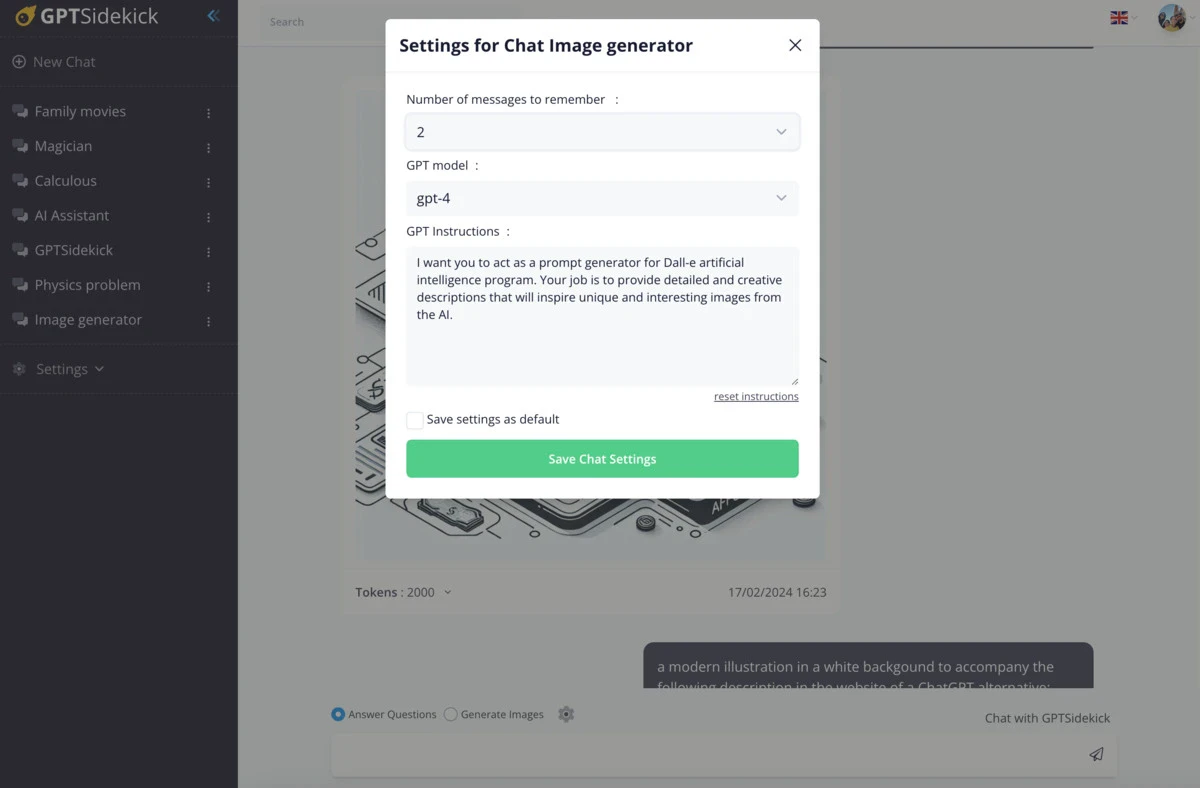Collapse the sidebar using the double-chevron icon
Viewport: 1200px width, 788px height.
pyautogui.click(x=211, y=15)
